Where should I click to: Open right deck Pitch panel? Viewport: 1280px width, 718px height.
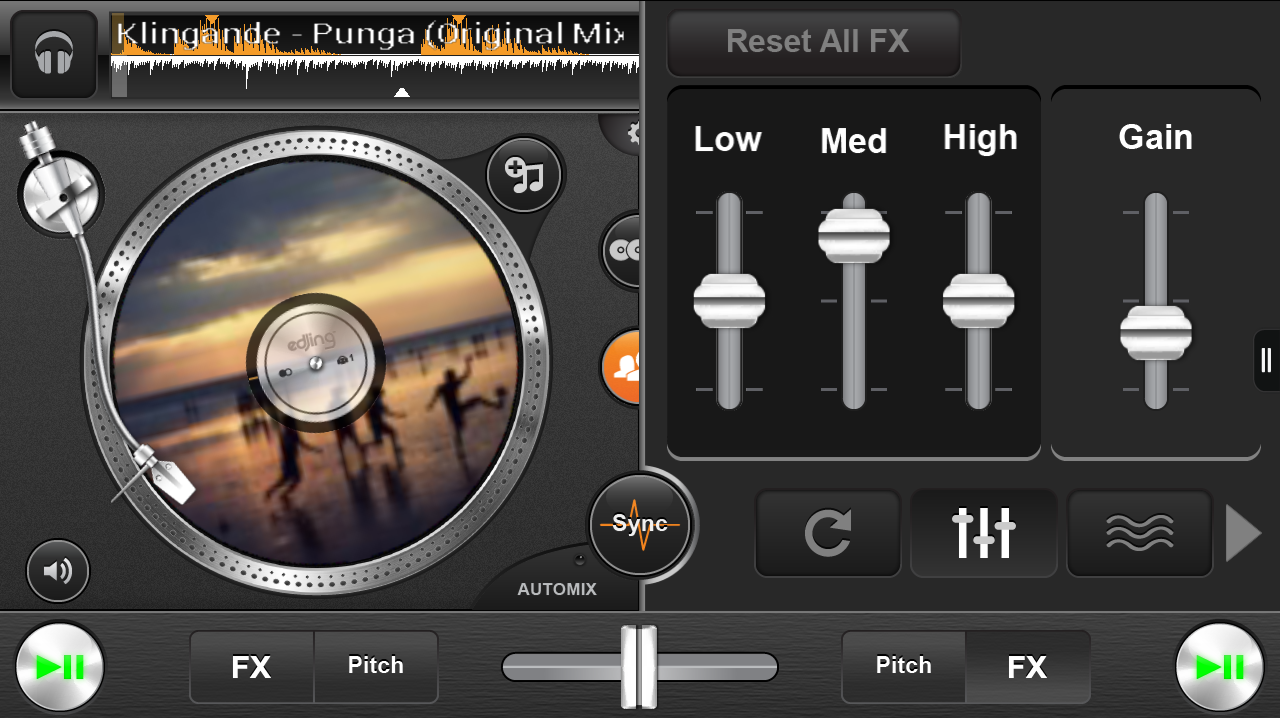(x=904, y=667)
